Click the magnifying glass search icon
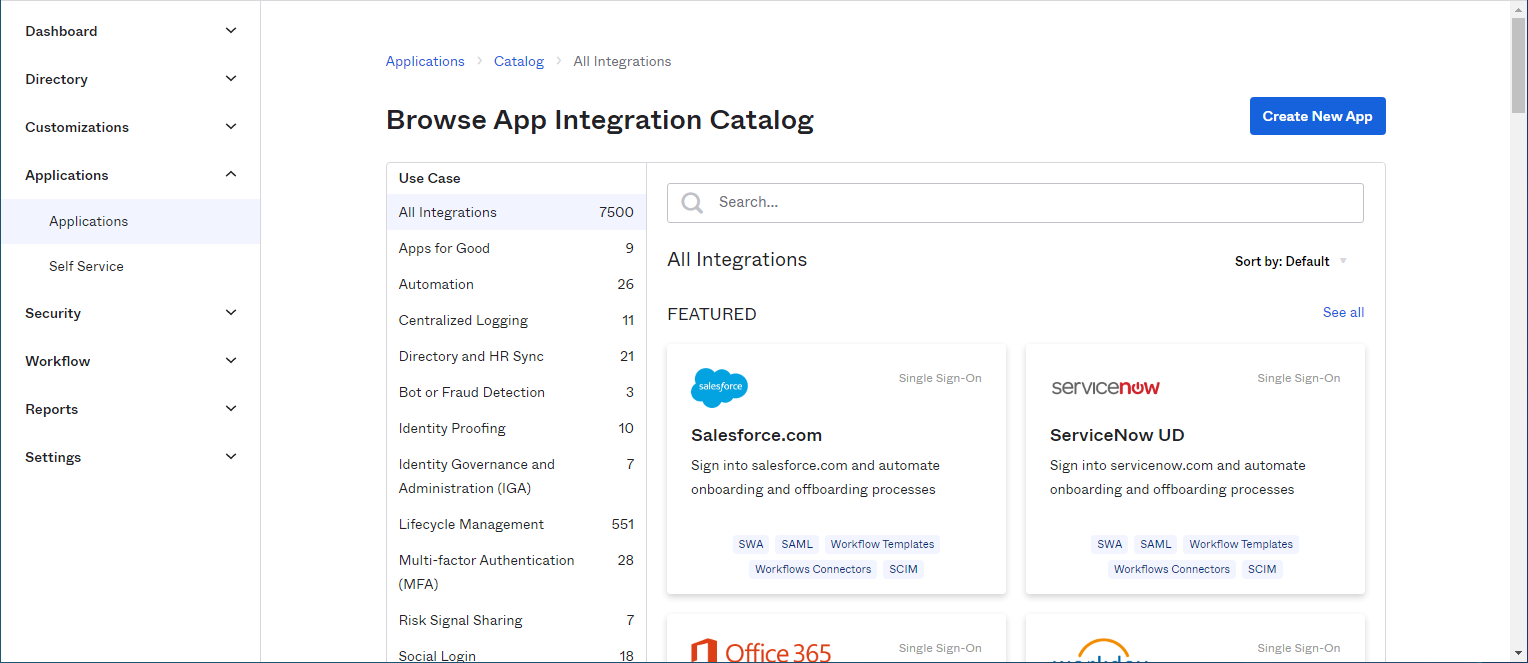The width and height of the screenshot is (1528, 663). click(x=691, y=202)
